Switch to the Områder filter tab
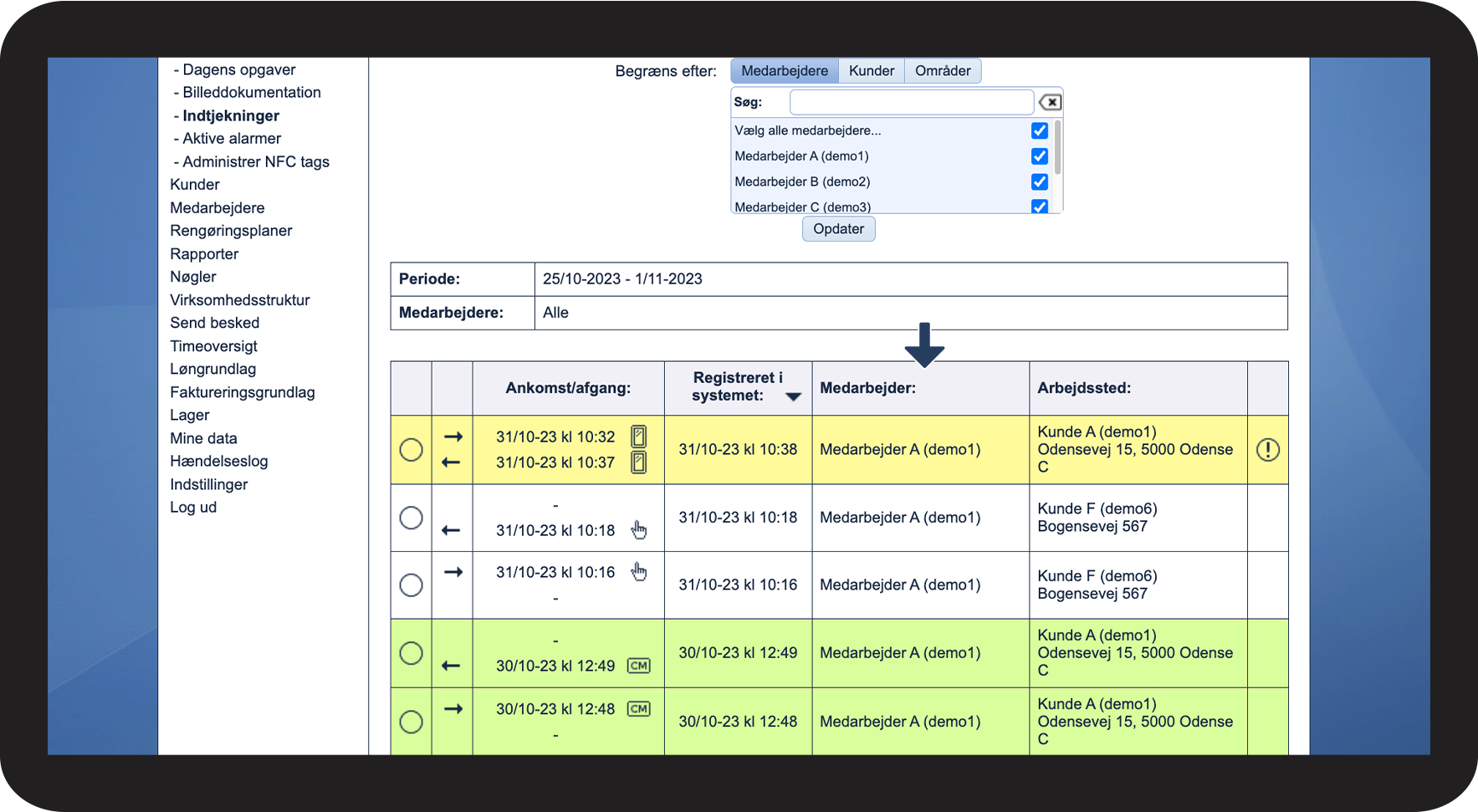Screen dimensions: 1478x812 (943, 71)
